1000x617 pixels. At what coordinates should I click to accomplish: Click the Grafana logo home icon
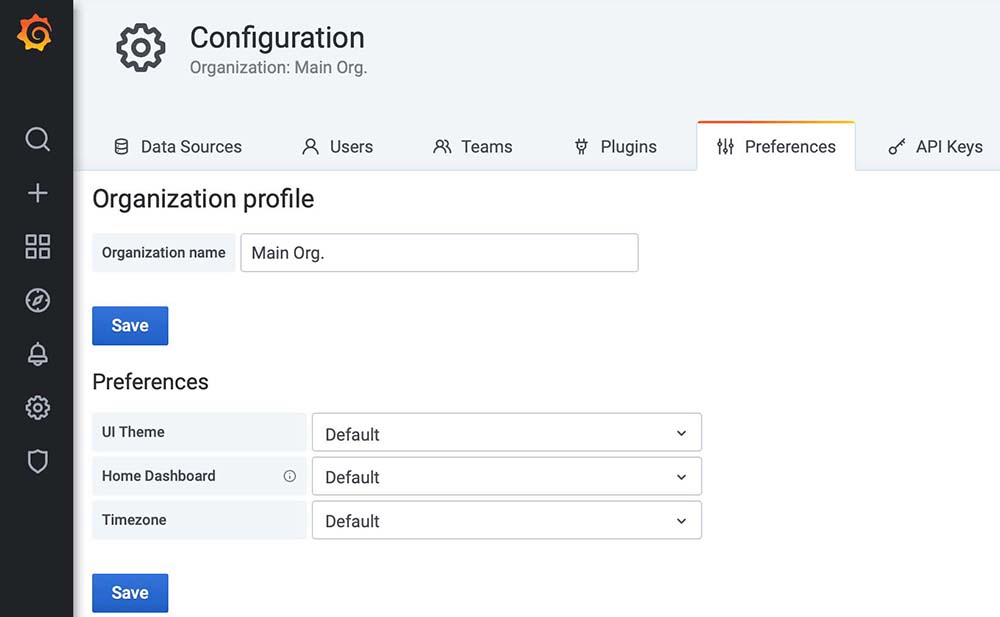pos(35,34)
